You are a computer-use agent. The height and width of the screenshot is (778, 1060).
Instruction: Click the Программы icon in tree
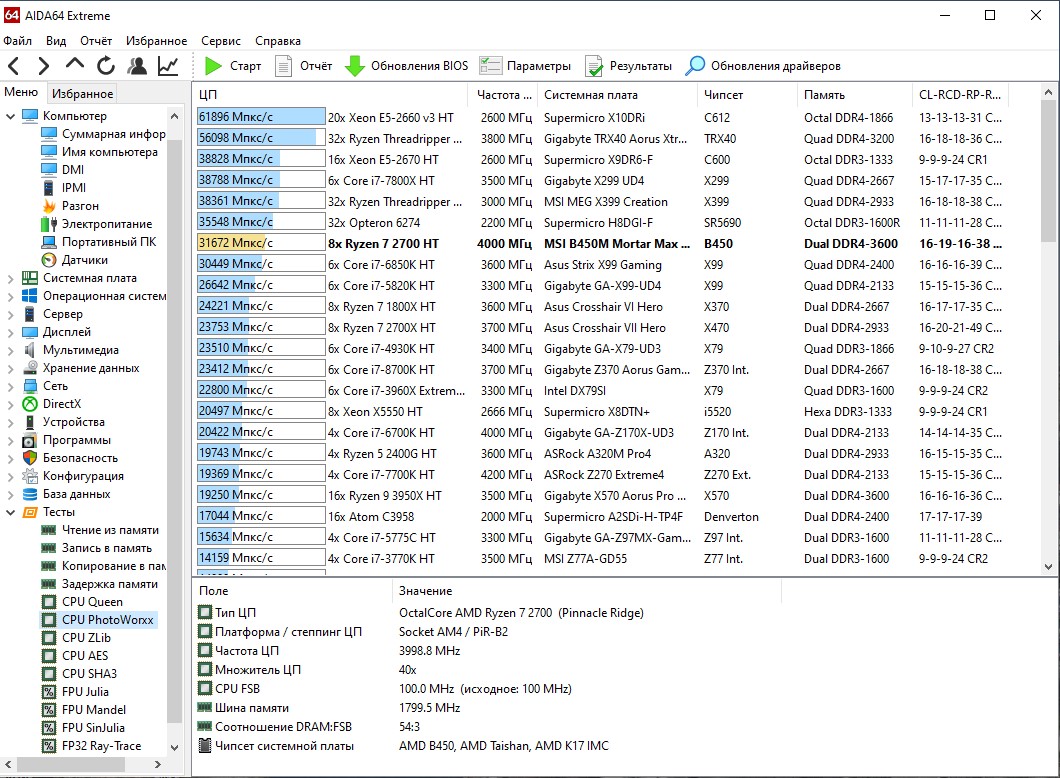point(30,440)
